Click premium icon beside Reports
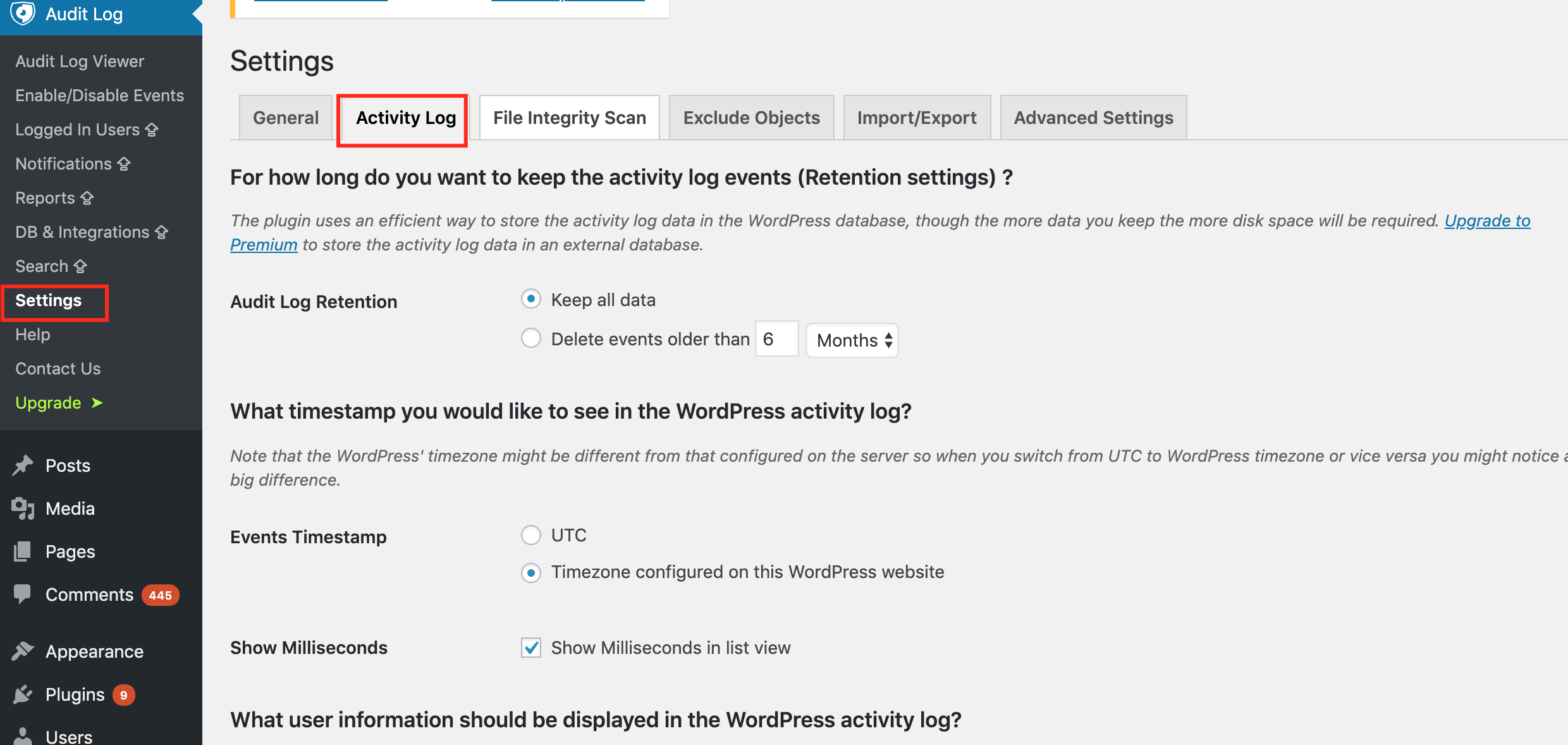The height and width of the screenshot is (745, 1568). (x=87, y=198)
